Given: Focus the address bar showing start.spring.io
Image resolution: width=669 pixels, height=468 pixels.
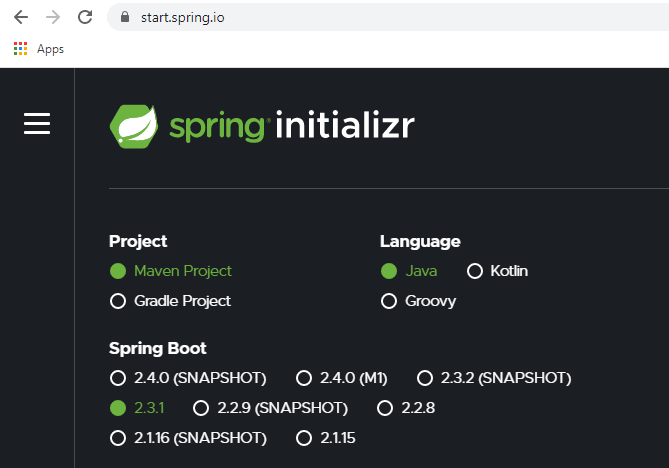Looking at the screenshot, I should pos(387,17).
